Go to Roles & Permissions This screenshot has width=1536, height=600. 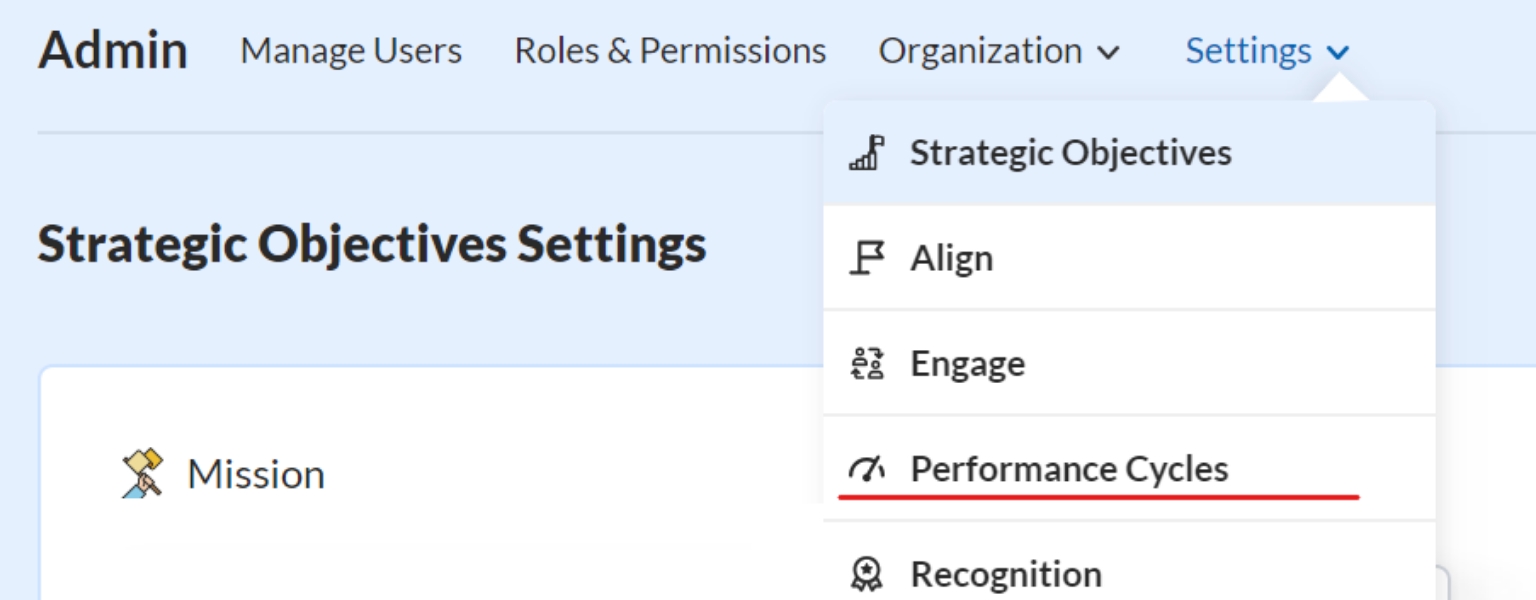click(670, 51)
